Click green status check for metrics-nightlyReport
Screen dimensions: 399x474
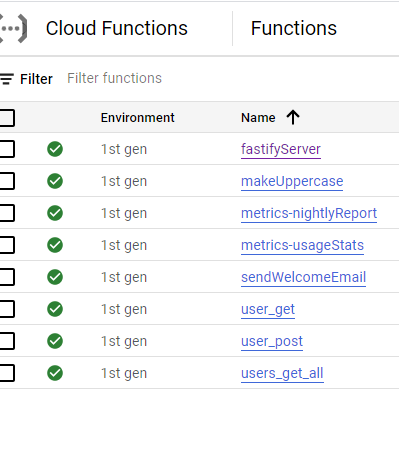pos(55,213)
